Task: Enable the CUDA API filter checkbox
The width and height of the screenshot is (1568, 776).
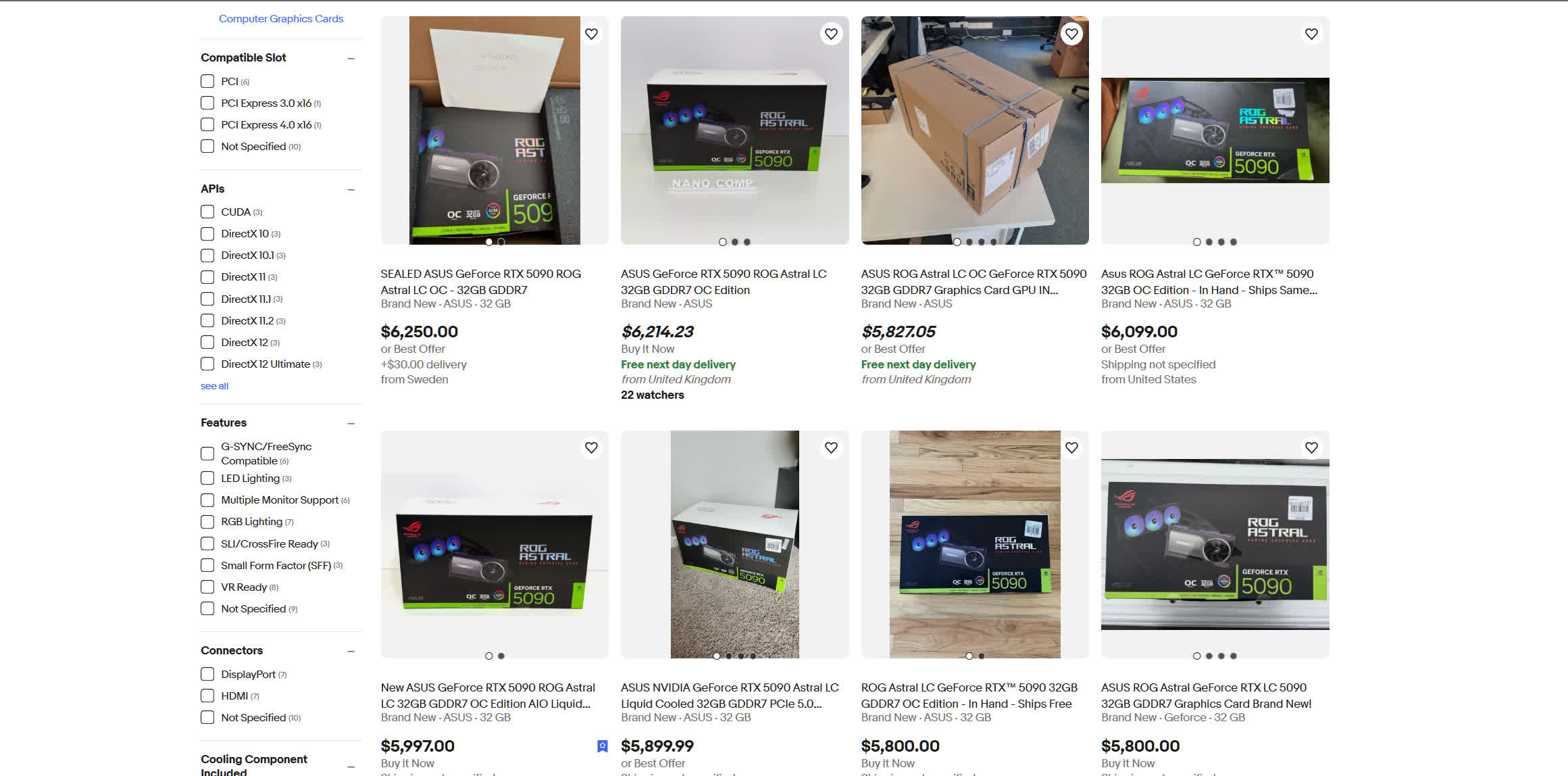Action: click(207, 212)
